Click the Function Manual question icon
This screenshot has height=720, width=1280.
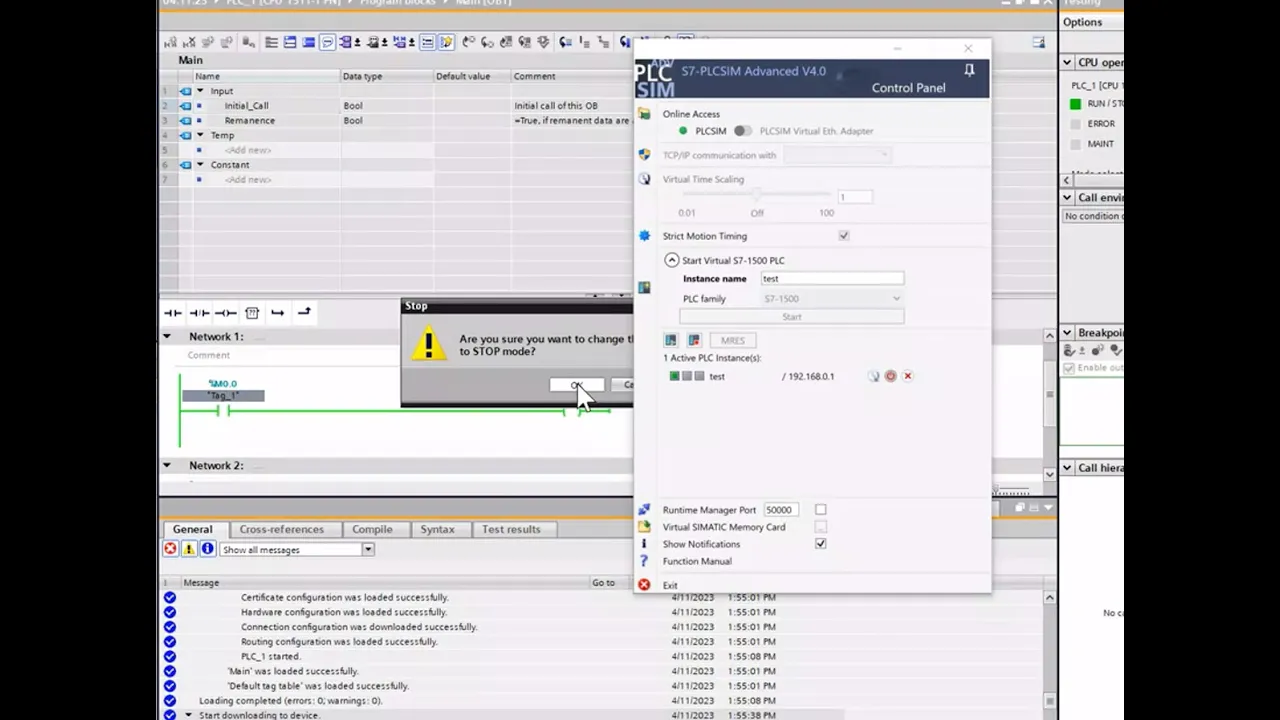644,561
